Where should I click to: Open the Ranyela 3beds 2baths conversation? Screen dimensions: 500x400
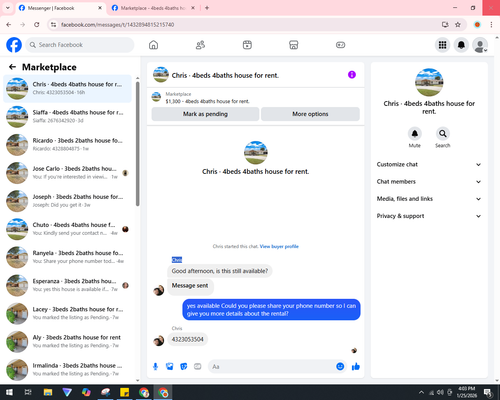point(67,257)
